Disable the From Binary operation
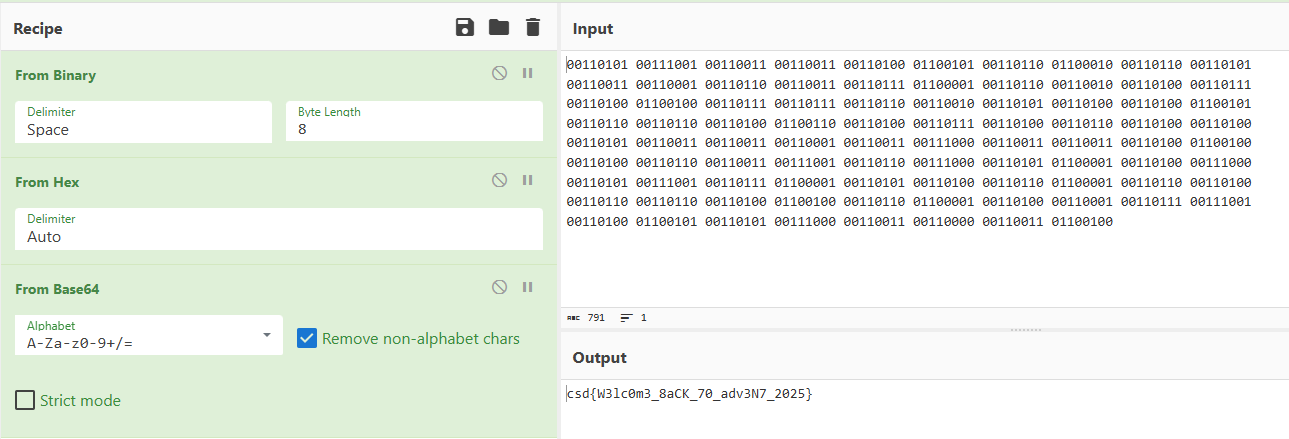 (499, 74)
